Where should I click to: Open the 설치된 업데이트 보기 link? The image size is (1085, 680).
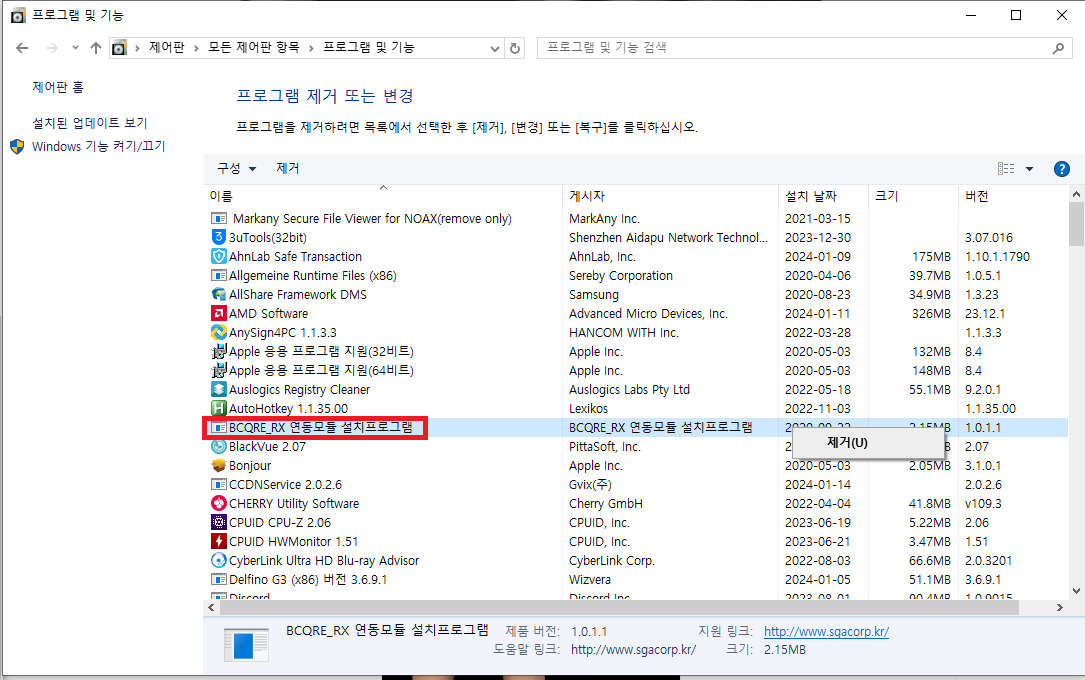click(90, 123)
